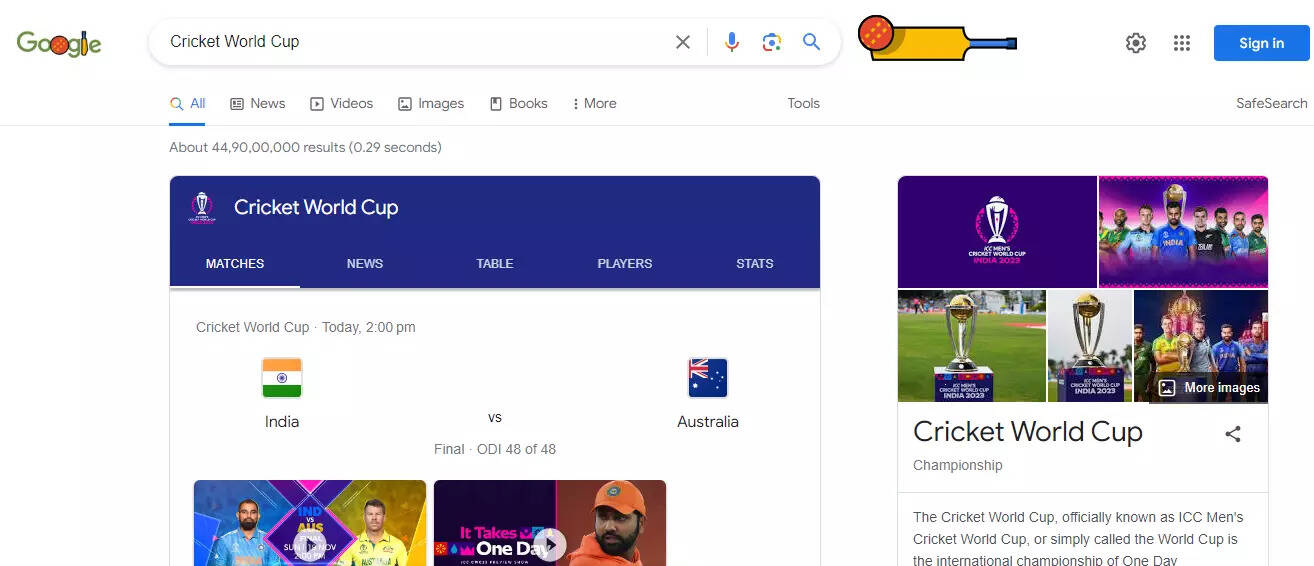Go to Google homepage via logo
Viewport: 1314px width, 566px height.
coord(59,43)
